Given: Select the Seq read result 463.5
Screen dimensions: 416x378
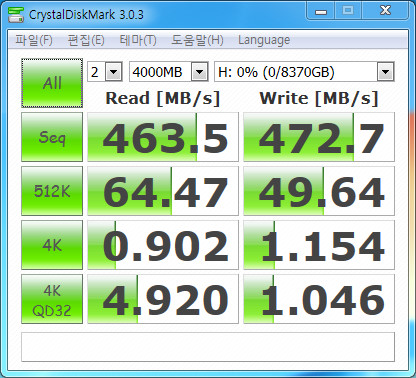Looking at the screenshot, I should tap(163, 137).
